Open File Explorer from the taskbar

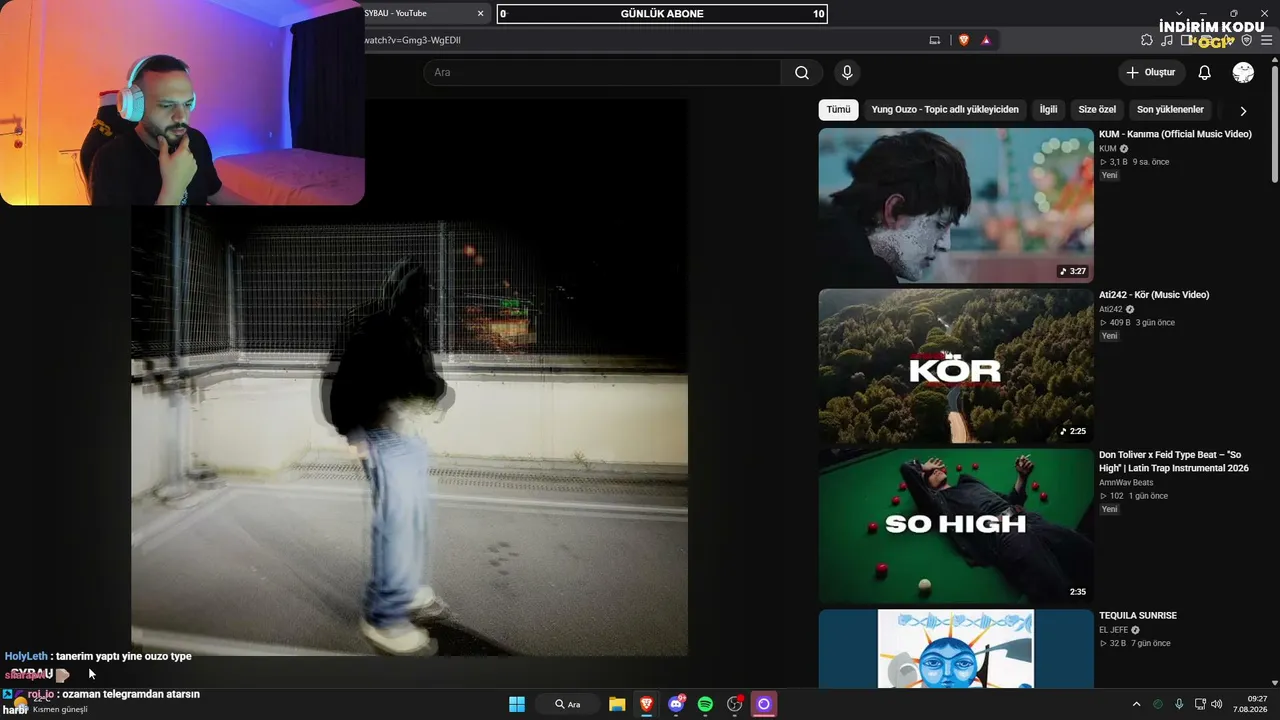point(617,704)
